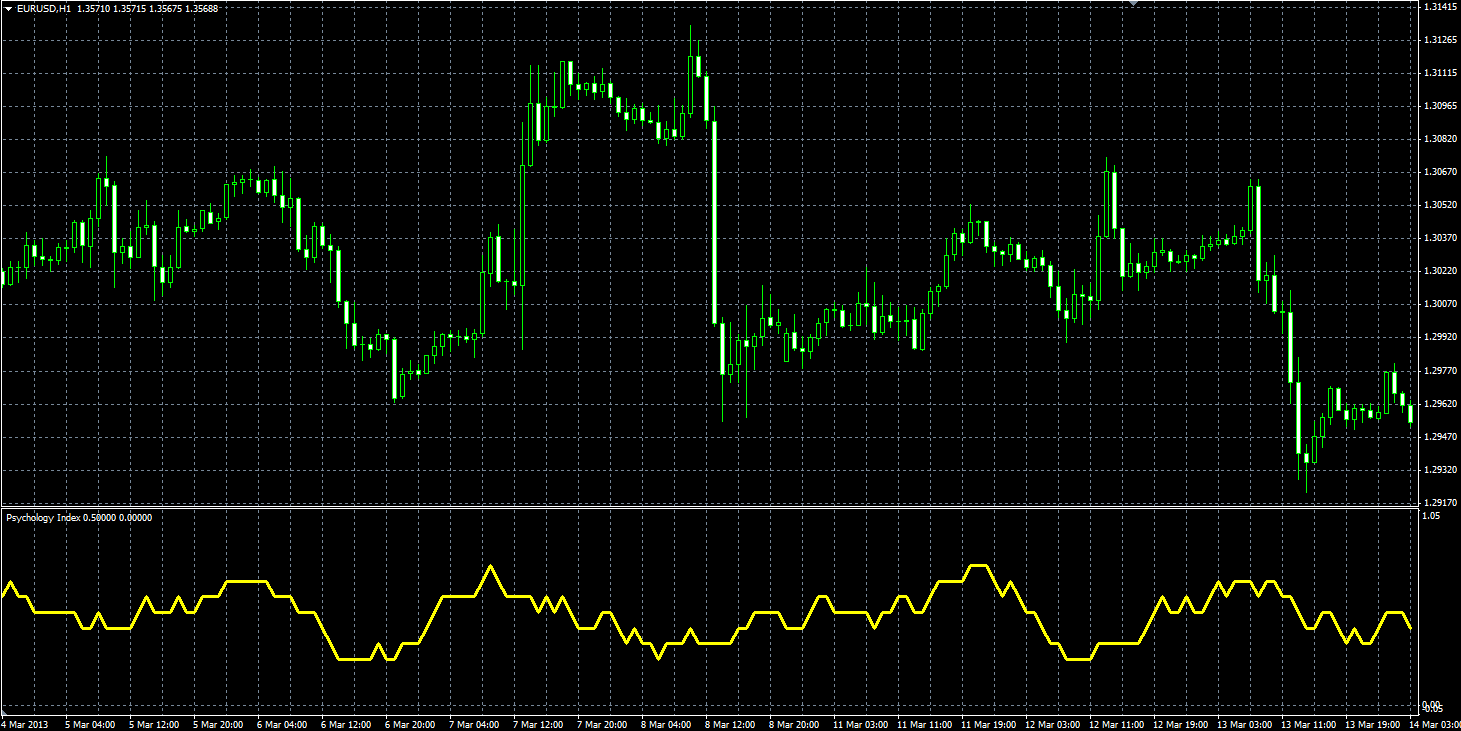Click the 5 Mar 12:00 time label
Image resolution: width=1461 pixels, height=731 pixels.
point(154,724)
